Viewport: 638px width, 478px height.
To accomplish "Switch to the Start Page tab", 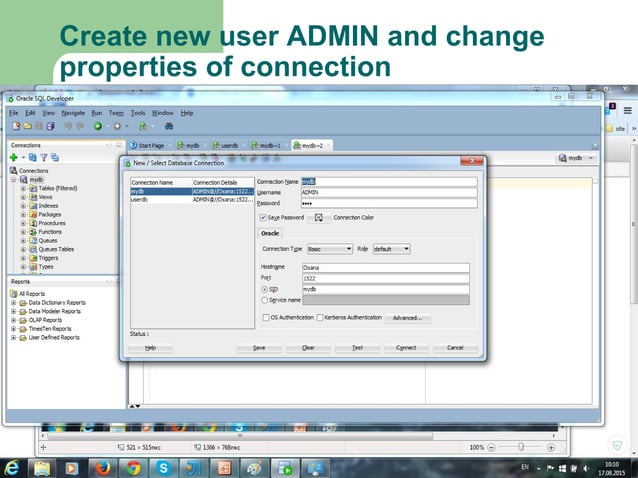I will (x=147, y=146).
